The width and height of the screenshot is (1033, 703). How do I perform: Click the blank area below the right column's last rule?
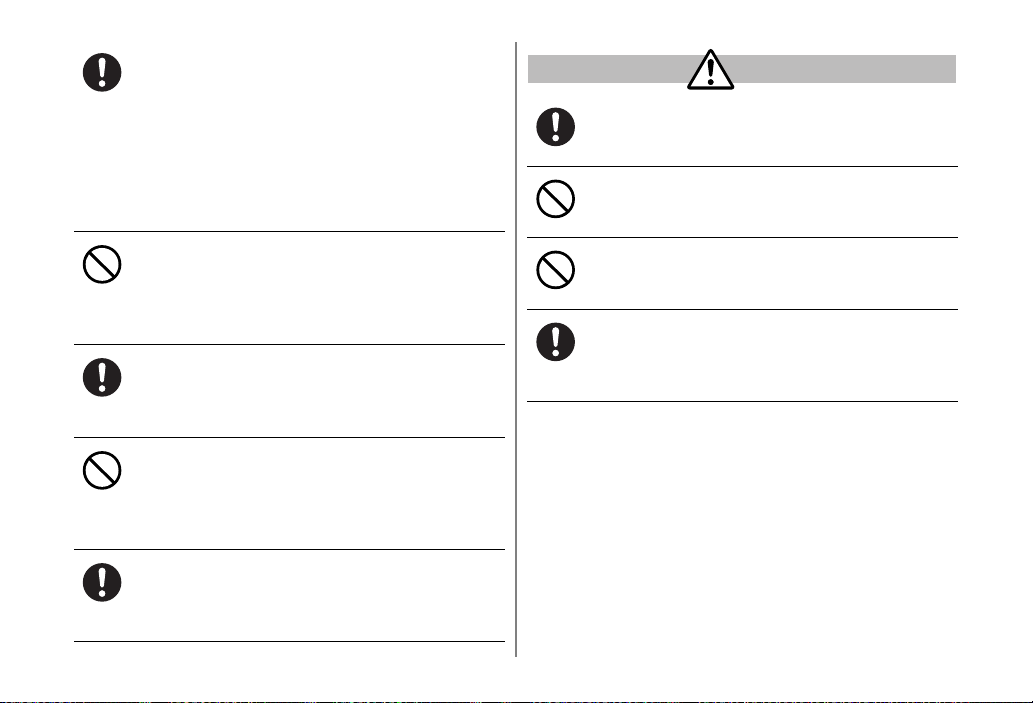(742, 527)
